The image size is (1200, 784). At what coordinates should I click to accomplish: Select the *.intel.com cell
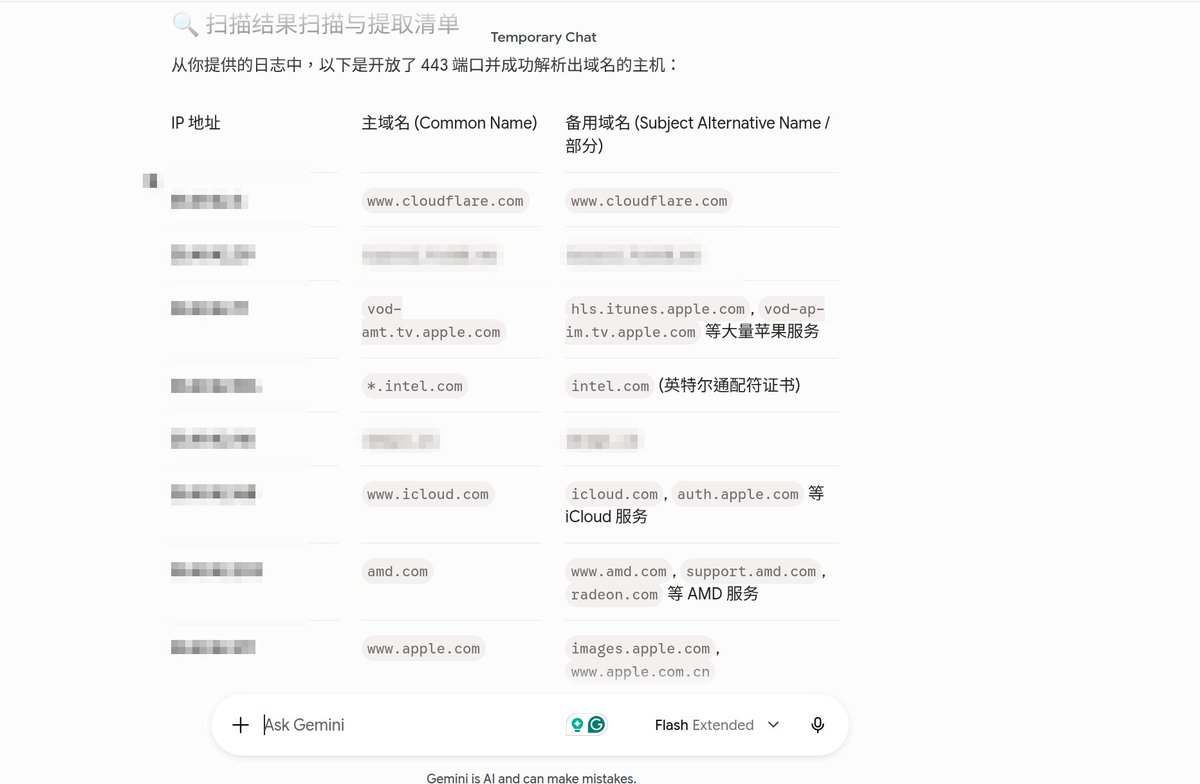pyautogui.click(x=415, y=386)
